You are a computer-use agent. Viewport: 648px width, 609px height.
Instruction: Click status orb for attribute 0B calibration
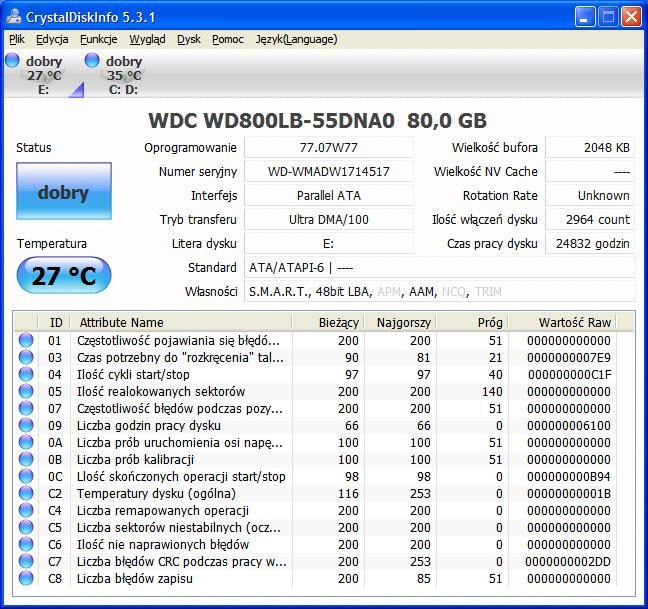26,459
